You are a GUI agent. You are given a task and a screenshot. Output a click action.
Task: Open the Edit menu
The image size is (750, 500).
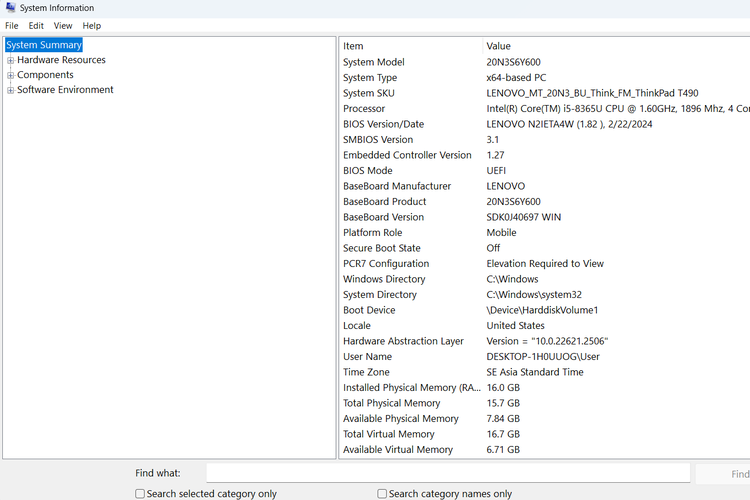[36, 25]
